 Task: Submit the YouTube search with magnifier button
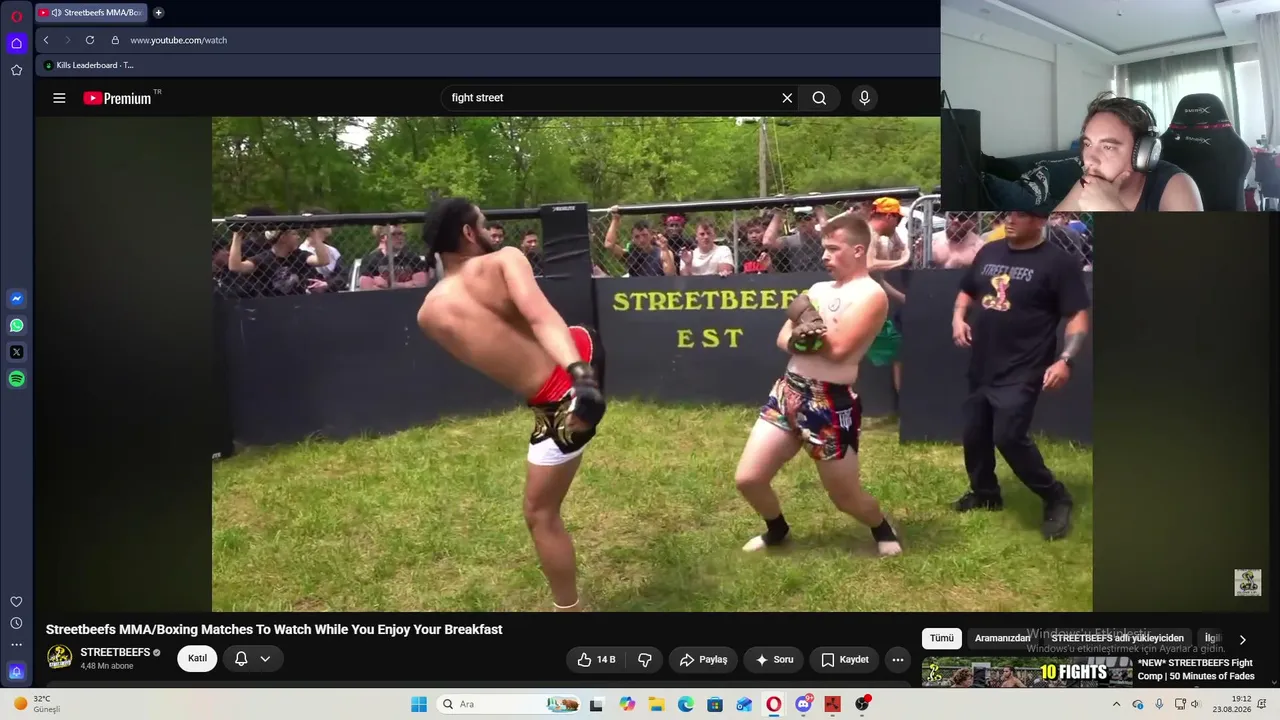(819, 98)
